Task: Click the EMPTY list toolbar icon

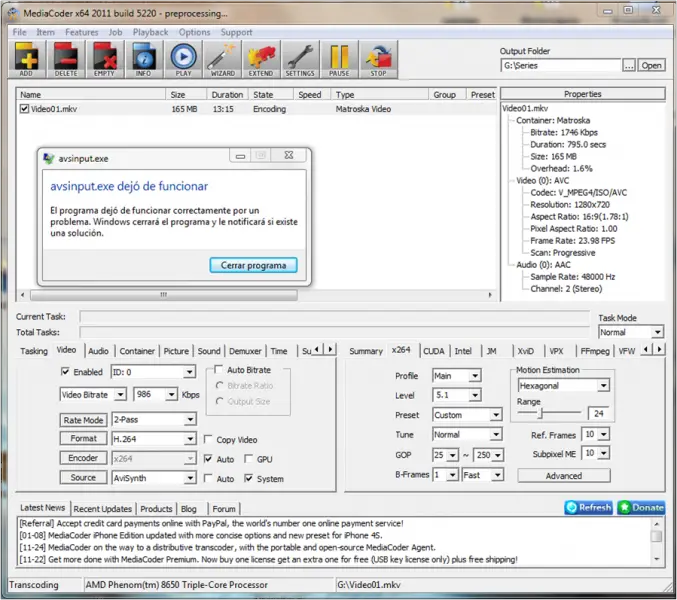Action: [x=104, y=59]
